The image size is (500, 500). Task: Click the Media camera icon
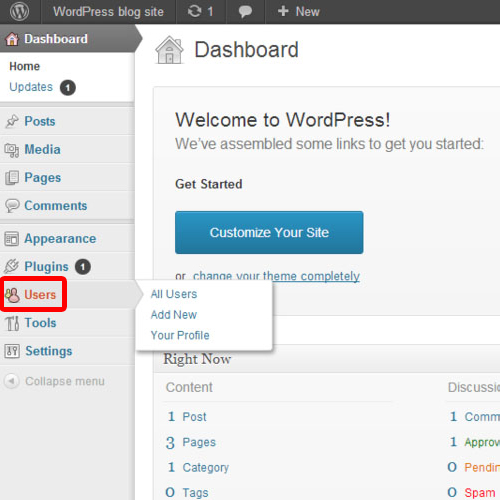[12, 150]
